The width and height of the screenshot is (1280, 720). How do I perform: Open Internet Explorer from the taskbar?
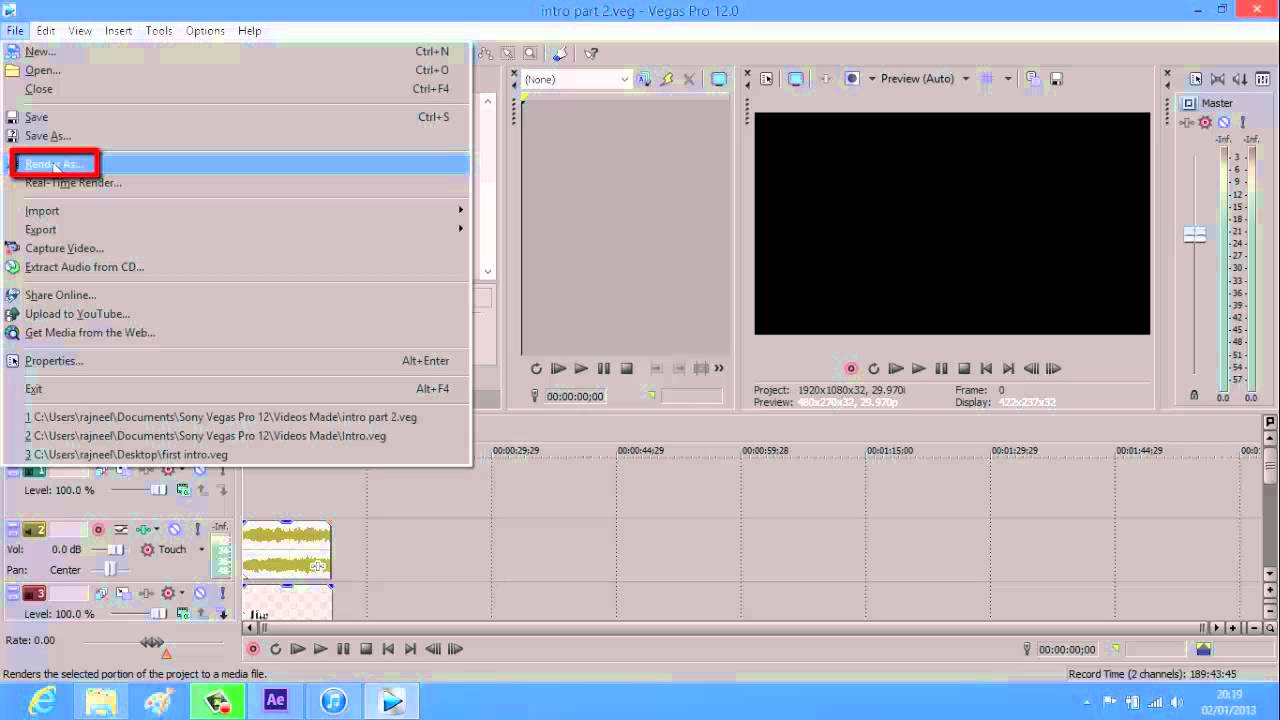43,701
